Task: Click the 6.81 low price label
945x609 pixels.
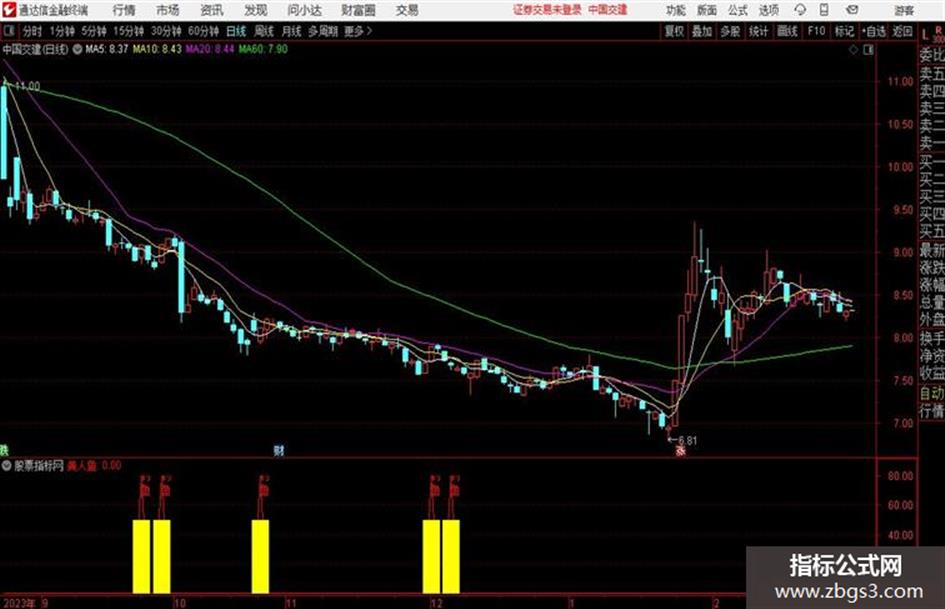Action: 687,440
